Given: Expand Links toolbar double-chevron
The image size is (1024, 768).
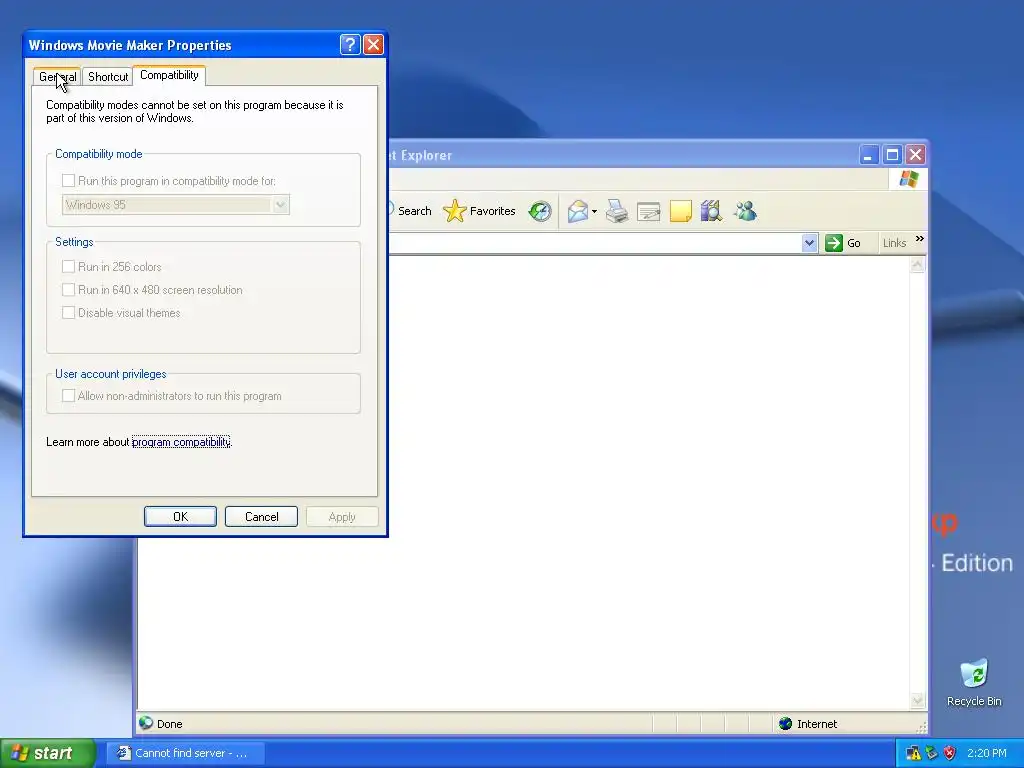Looking at the screenshot, I should (x=920, y=239).
